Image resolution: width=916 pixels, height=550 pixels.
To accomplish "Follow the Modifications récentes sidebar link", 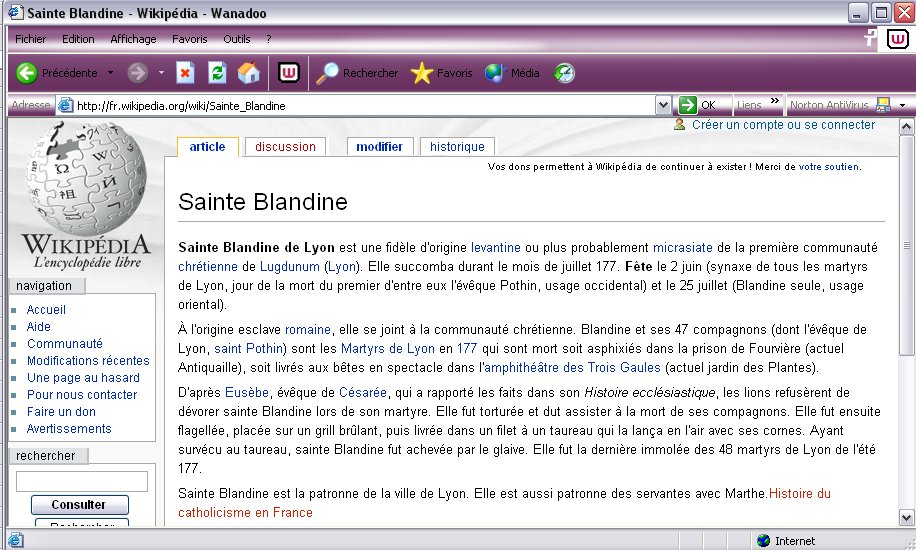I will (x=88, y=361).
